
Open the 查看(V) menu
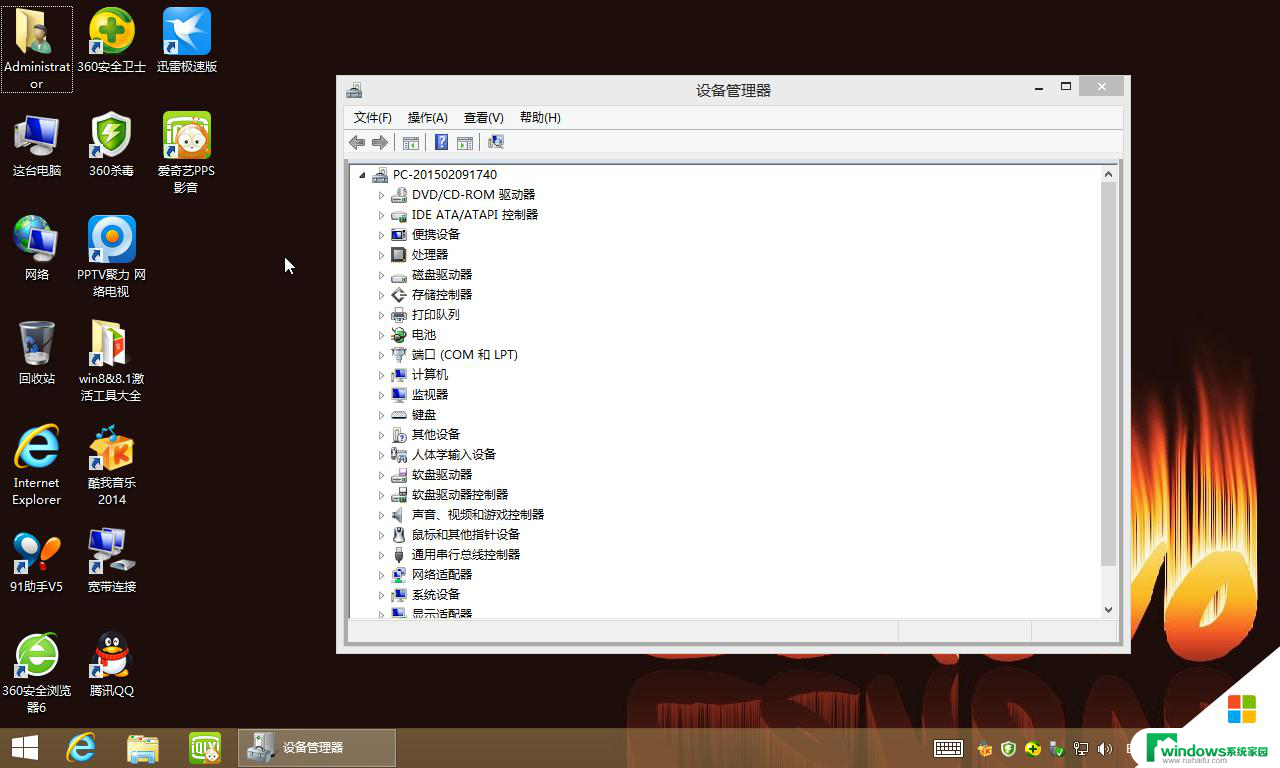click(x=484, y=118)
